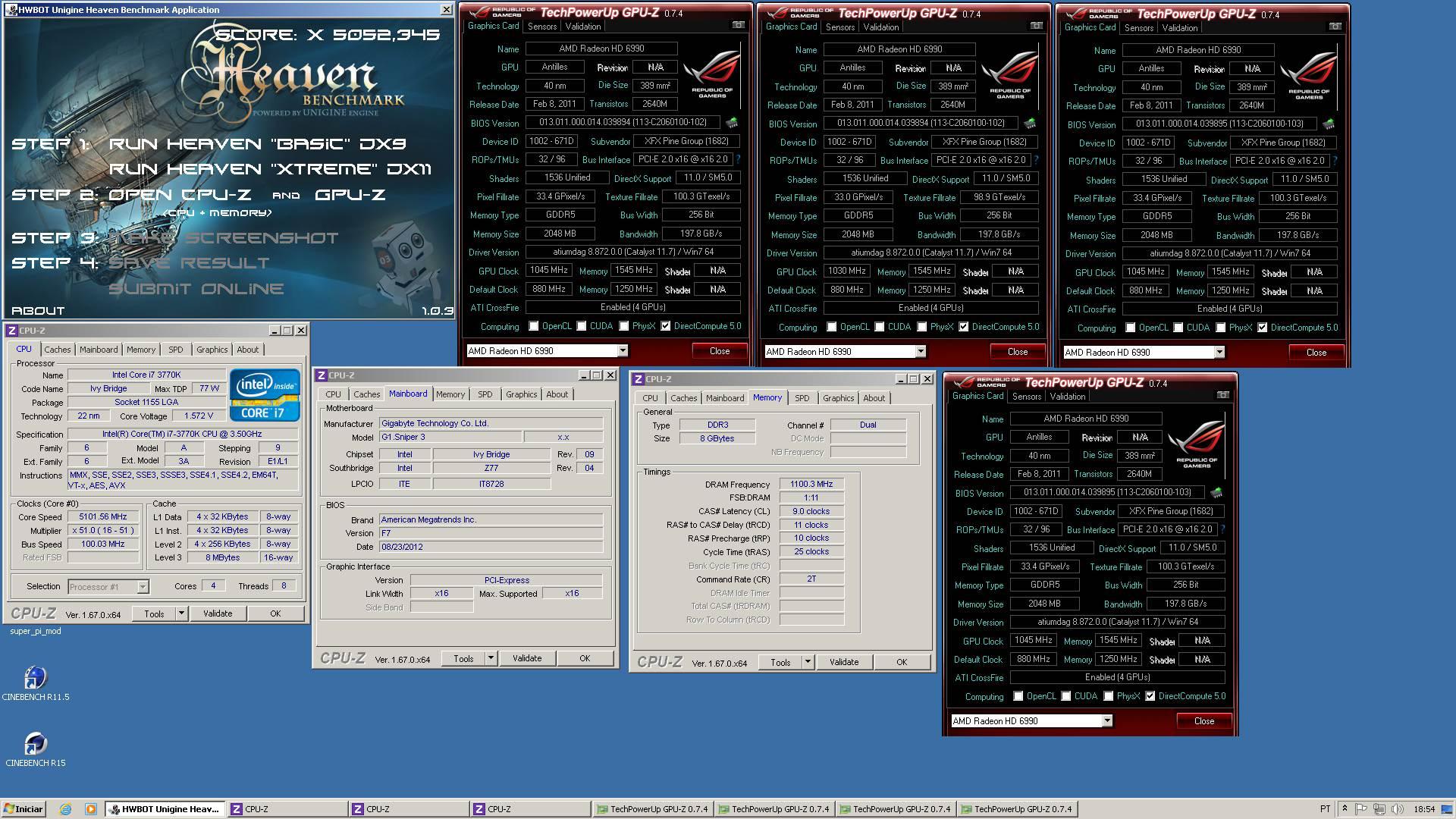This screenshot has height=819, width=1456.
Task: Click the camera screenshot icon in second GPU-Z window
Action: (x=1036, y=27)
